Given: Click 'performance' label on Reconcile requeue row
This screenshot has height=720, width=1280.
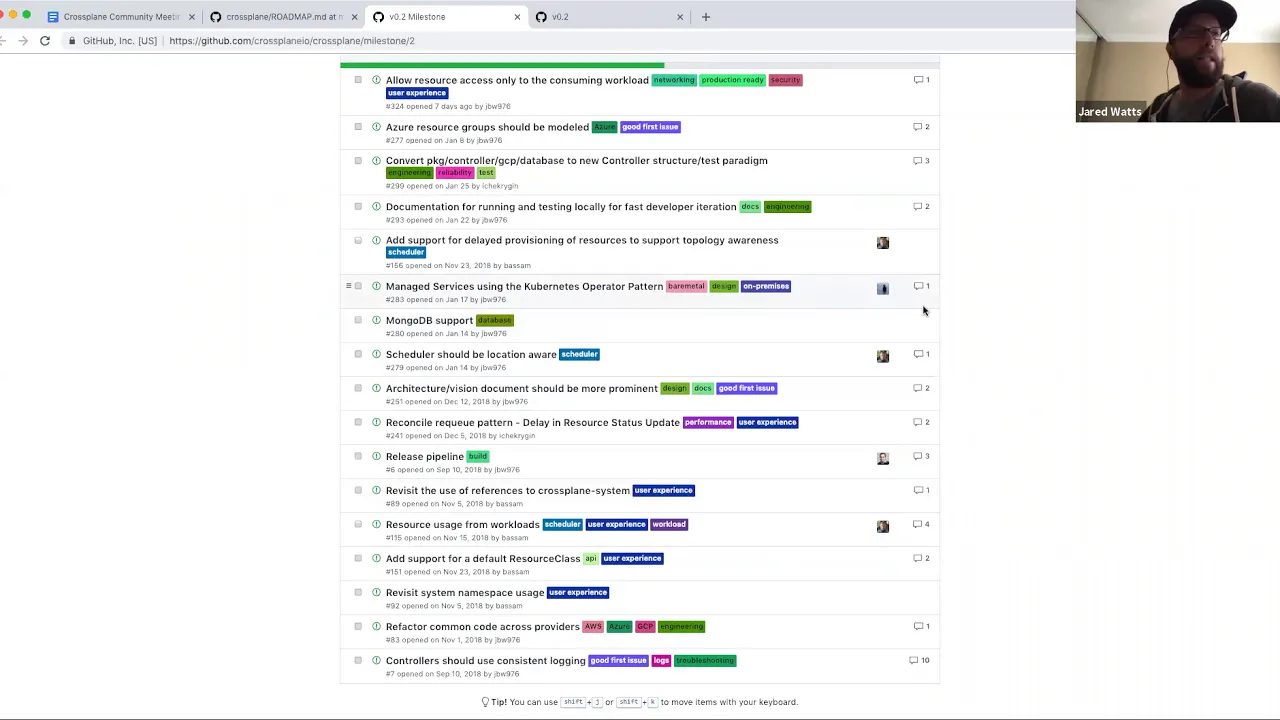Looking at the screenshot, I should pyautogui.click(x=708, y=422).
